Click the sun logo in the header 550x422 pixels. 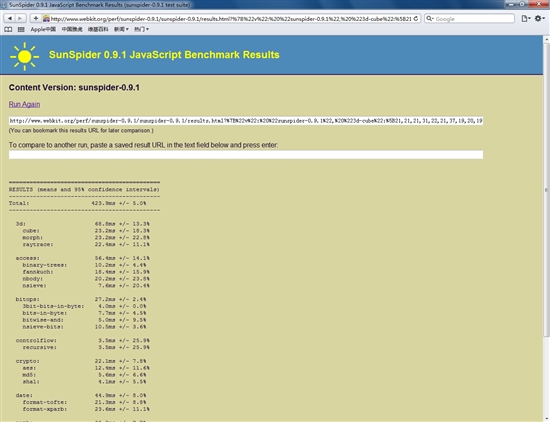(24, 56)
